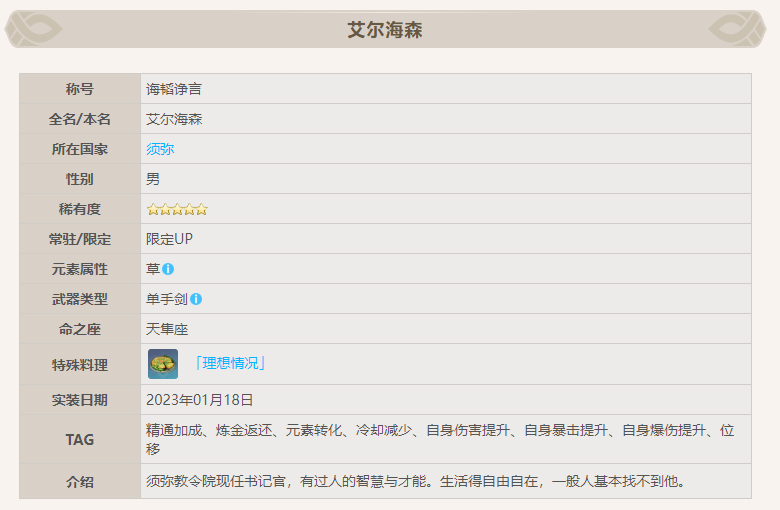Click the info icon beside 草 element
This screenshot has width=780, height=510.
(168, 269)
